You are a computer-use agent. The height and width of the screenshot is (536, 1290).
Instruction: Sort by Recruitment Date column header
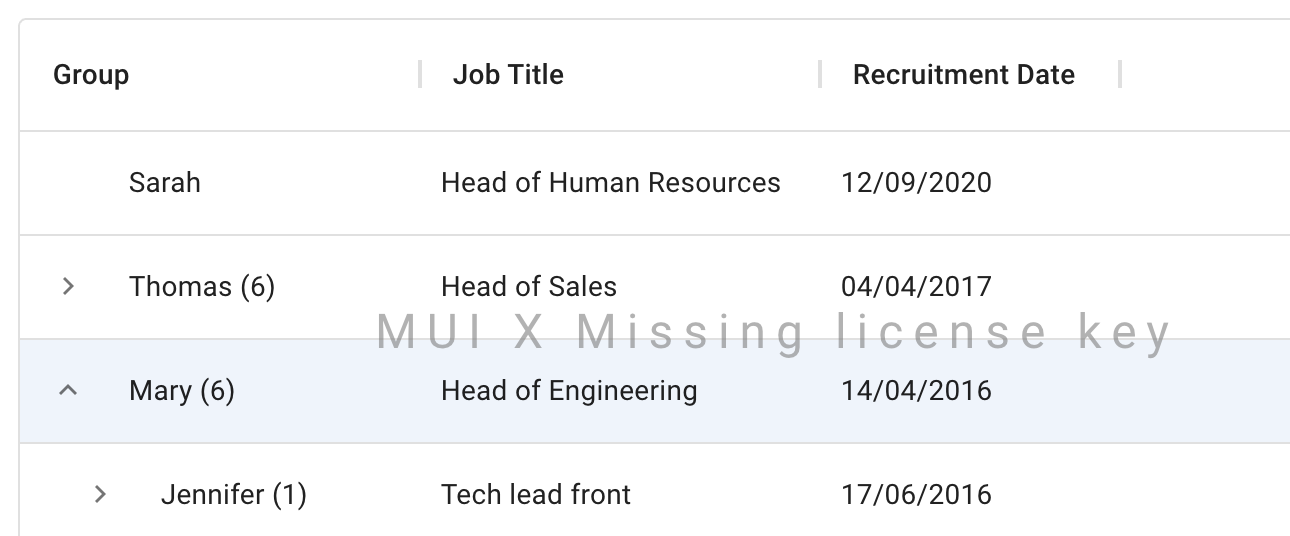[x=963, y=75]
